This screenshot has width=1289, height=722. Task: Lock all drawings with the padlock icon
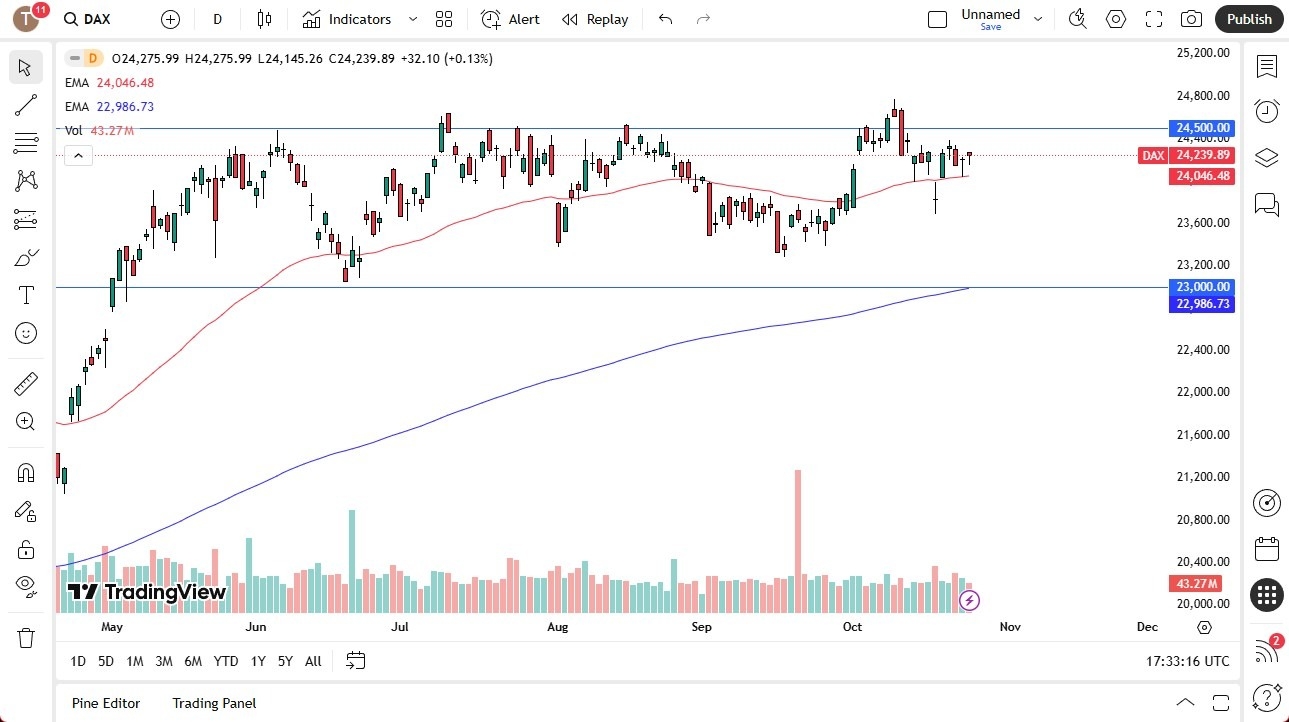(25, 549)
